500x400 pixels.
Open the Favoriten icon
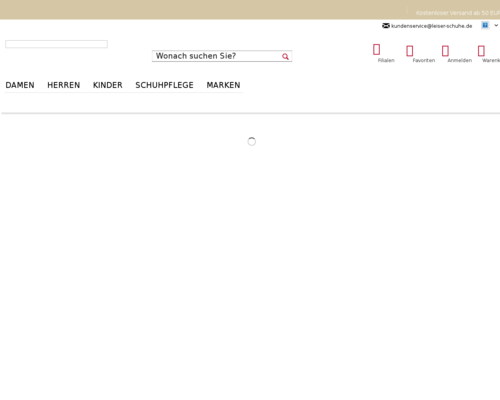pos(410,51)
